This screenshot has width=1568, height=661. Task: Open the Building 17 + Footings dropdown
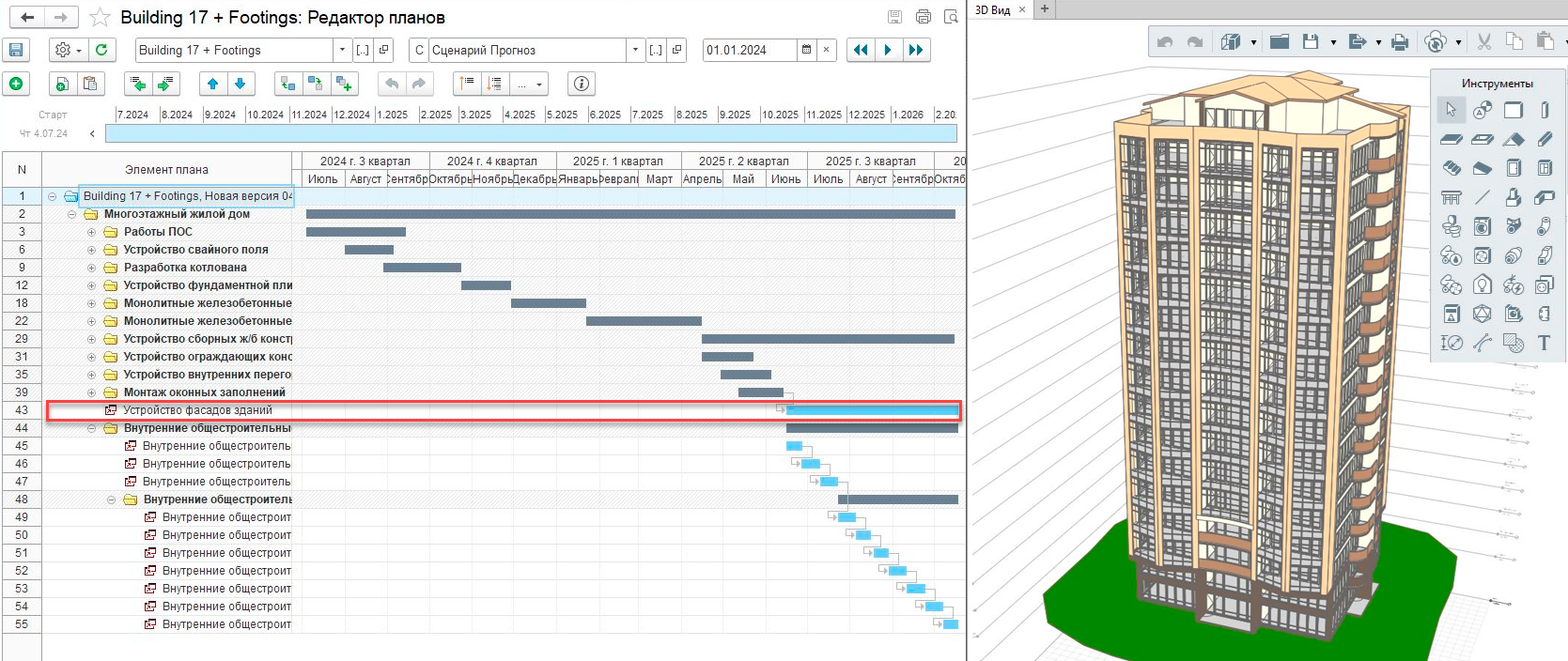pos(342,51)
